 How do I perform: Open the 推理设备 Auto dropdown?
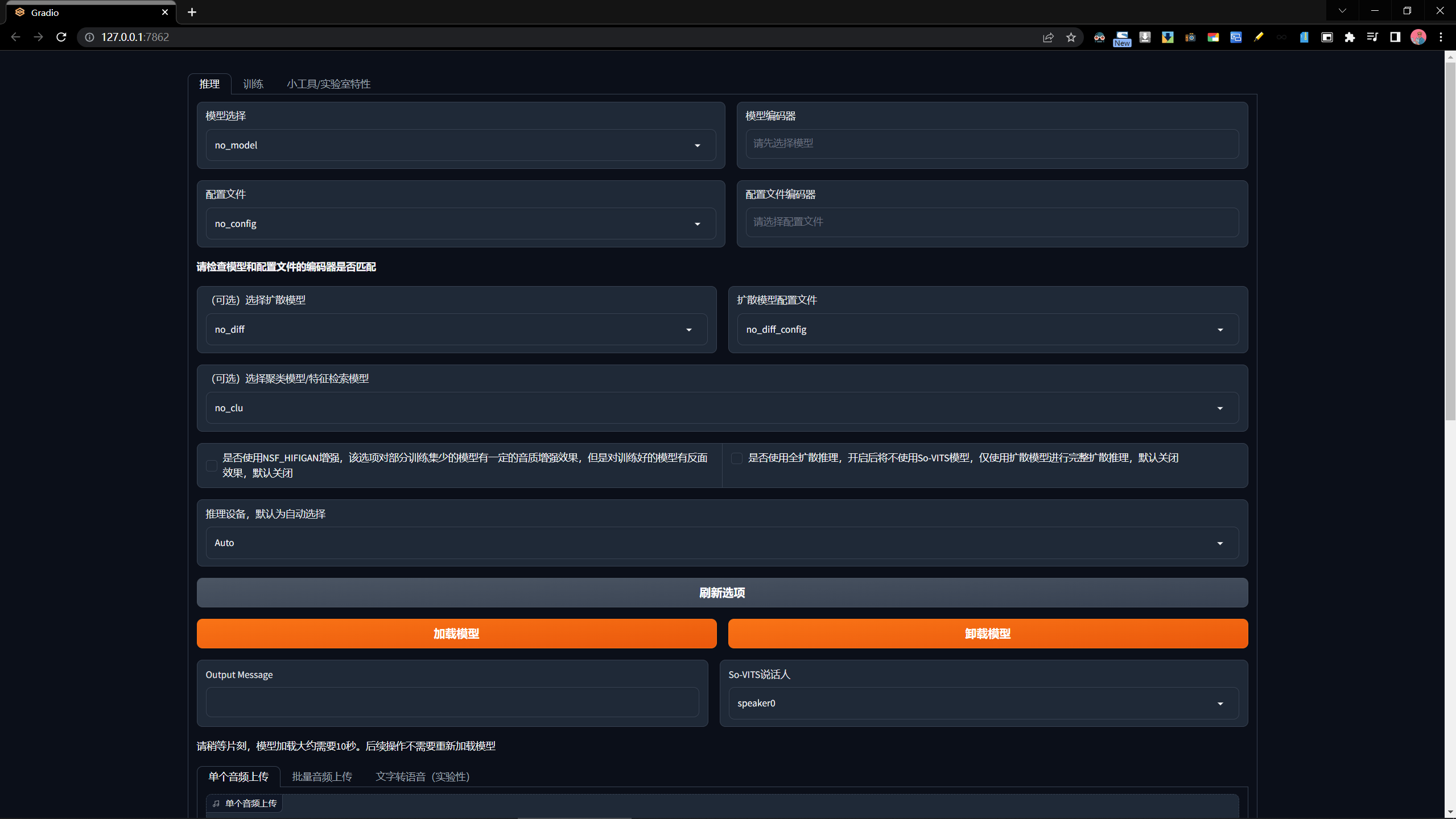coord(721,543)
